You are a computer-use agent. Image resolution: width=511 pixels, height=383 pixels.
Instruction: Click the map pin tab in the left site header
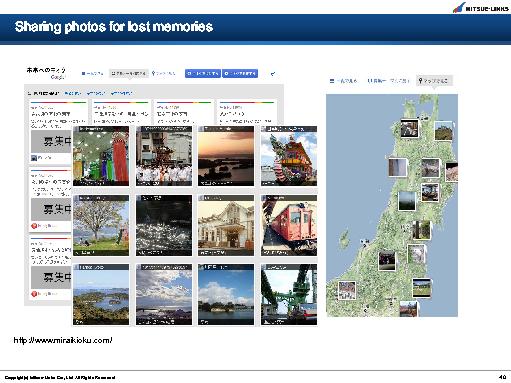click(x=163, y=73)
